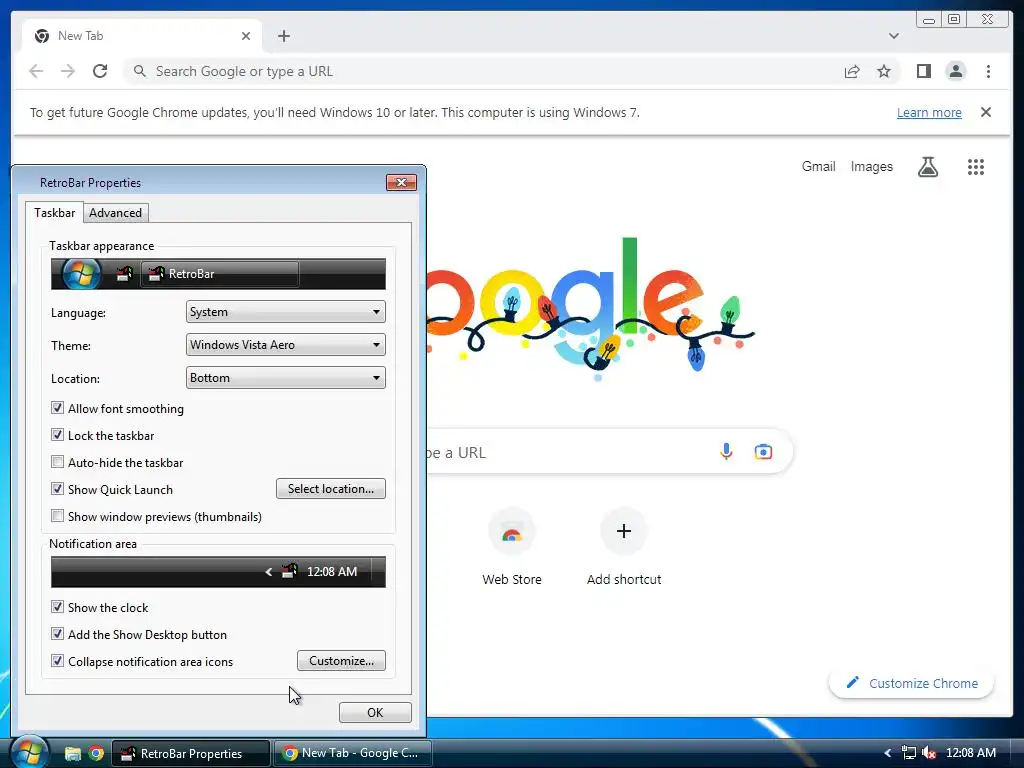Open a new tab with plus button
Image resolution: width=1024 pixels, height=768 pixels.
coord(283,36)
